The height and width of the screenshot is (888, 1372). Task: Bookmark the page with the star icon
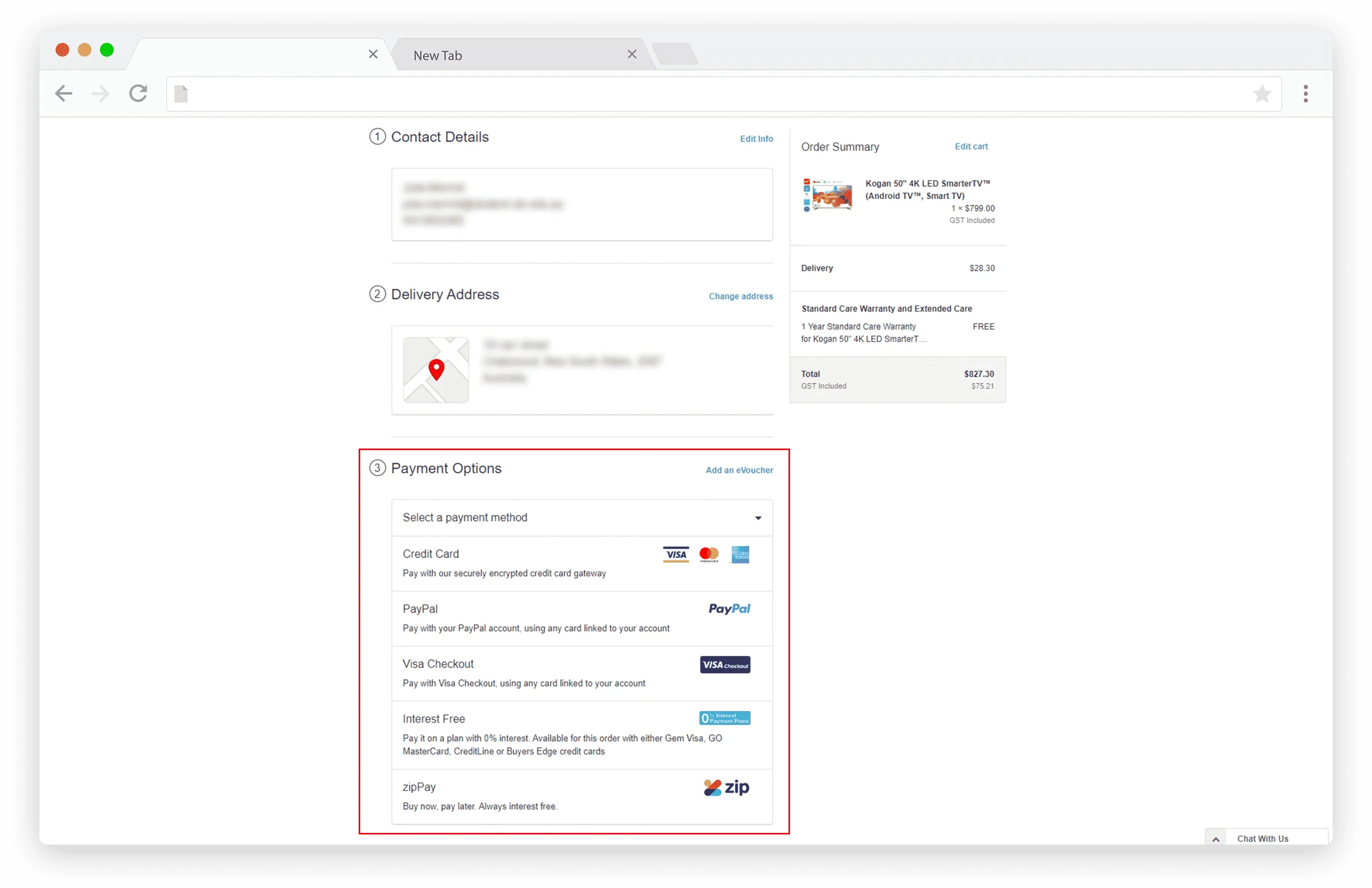coord(1261,93)
